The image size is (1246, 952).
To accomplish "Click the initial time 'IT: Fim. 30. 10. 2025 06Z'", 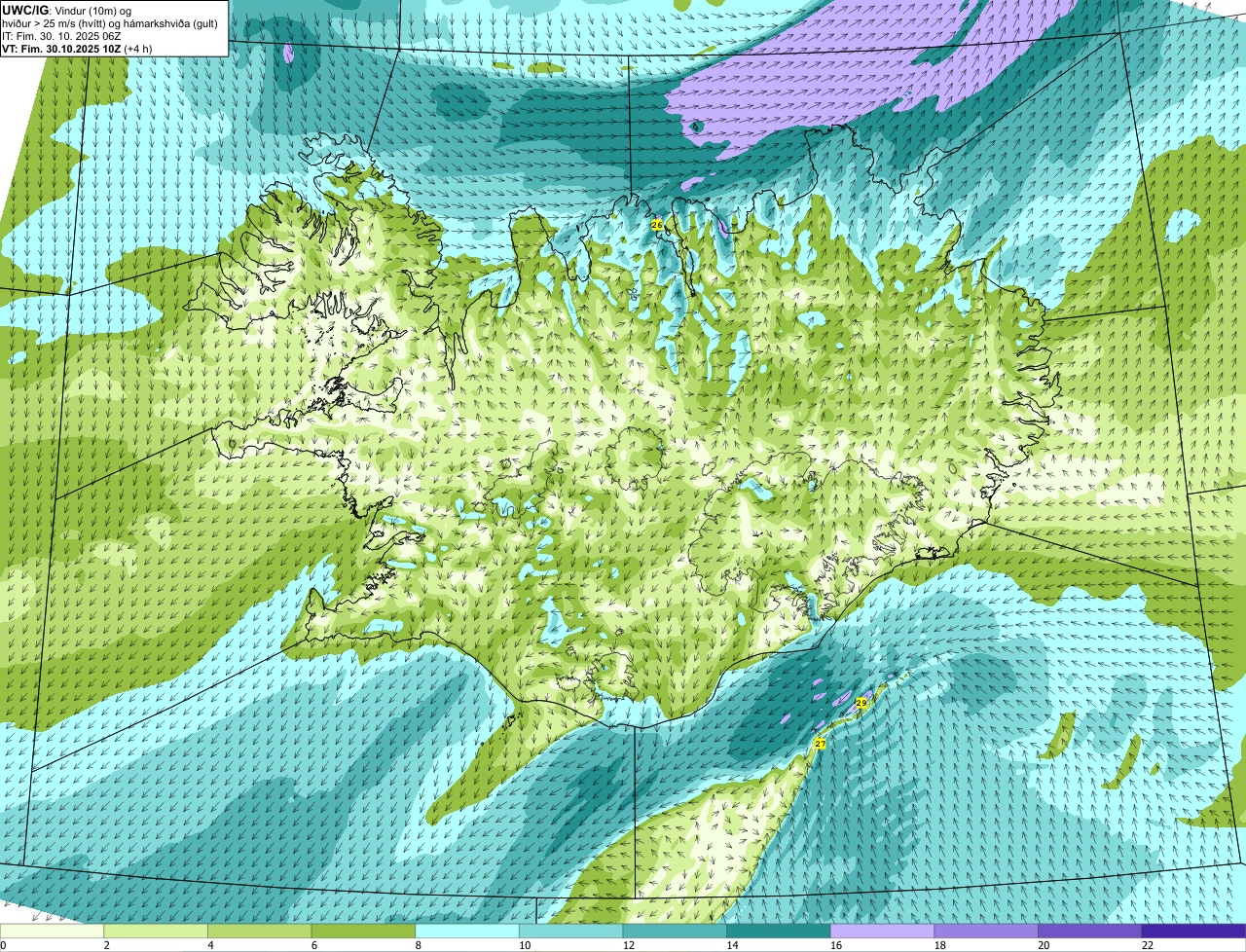I will point(61,36).
